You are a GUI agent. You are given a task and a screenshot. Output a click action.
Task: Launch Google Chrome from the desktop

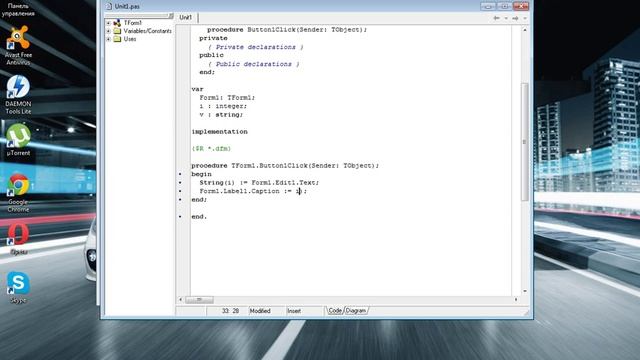click(x=18, y=193)
